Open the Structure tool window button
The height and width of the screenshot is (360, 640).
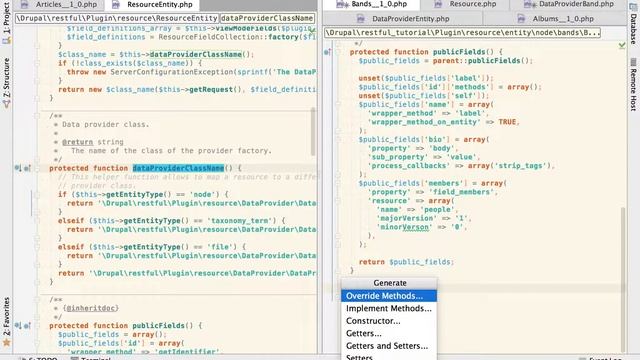6,83
